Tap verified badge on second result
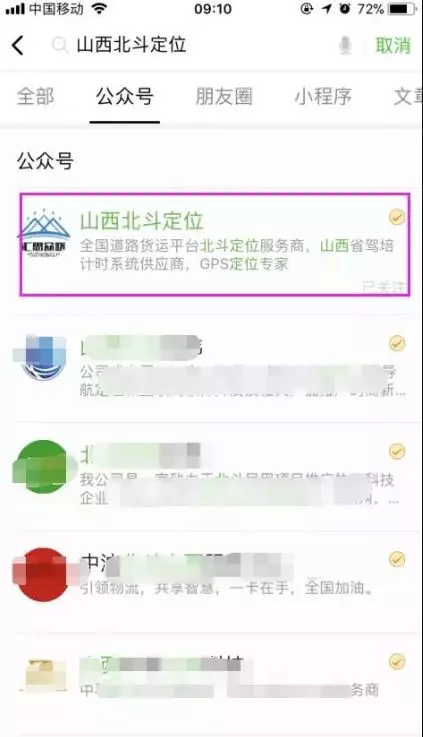This screenshot has width=423, height=737. click(397, 343)
